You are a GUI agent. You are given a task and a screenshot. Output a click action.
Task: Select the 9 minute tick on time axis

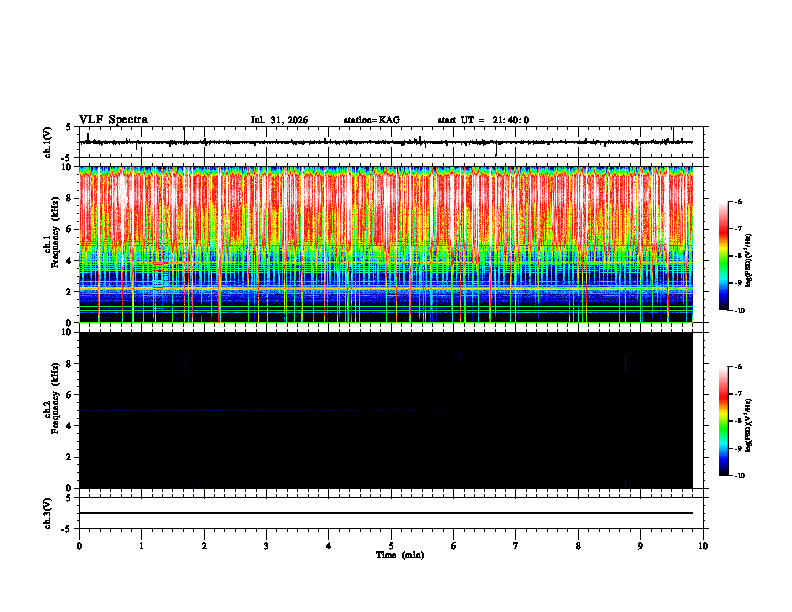click(640, 546)
